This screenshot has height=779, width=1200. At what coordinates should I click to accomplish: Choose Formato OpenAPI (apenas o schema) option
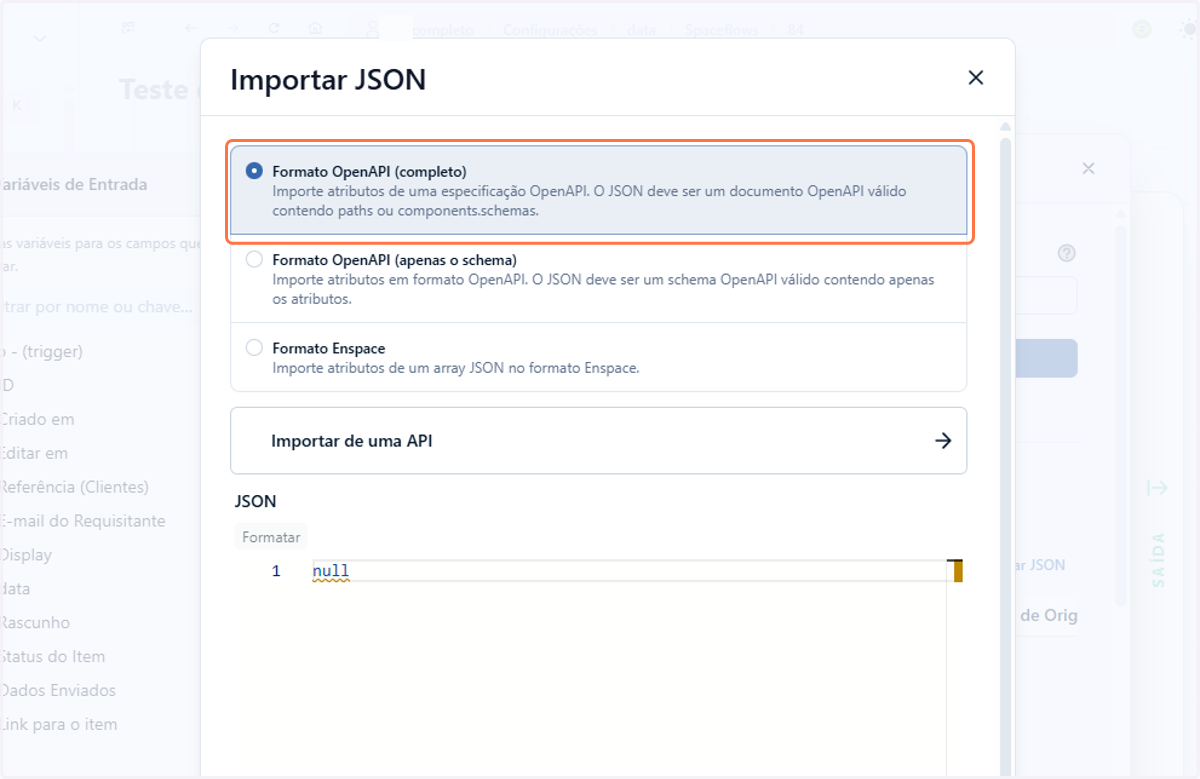click(x=254, y=260)
